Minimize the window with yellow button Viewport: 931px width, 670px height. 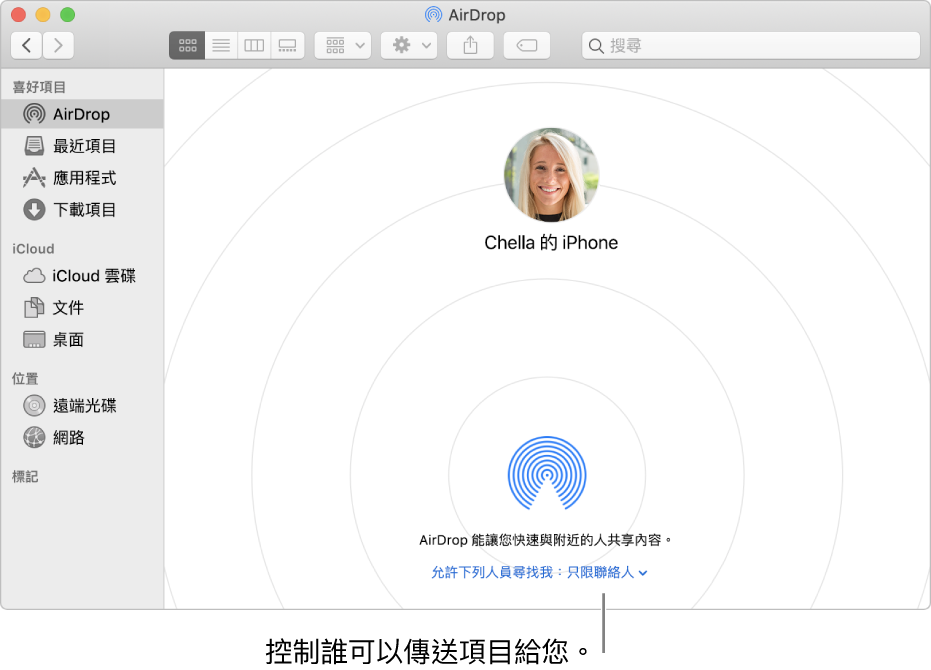(43, 15)
